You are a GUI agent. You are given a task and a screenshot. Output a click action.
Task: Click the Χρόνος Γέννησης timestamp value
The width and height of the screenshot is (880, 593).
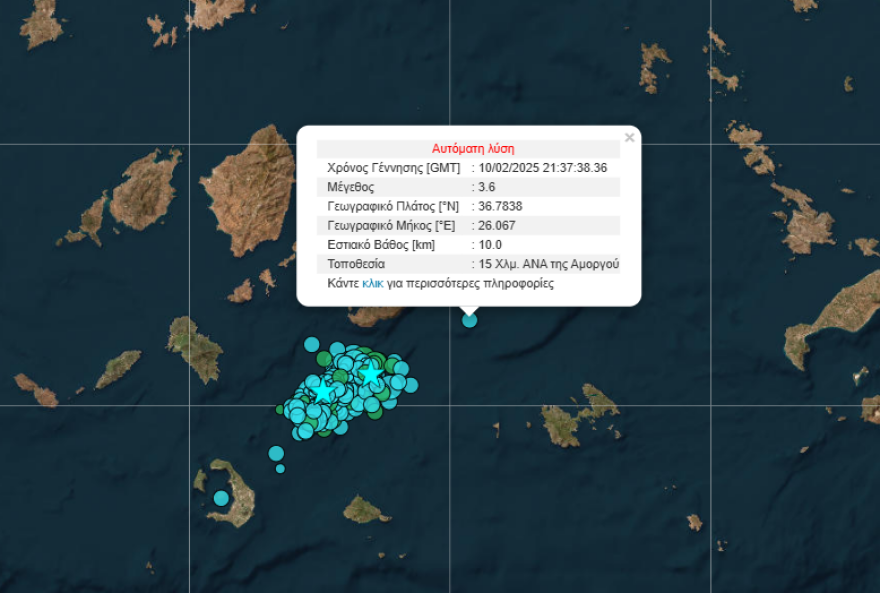540,167
